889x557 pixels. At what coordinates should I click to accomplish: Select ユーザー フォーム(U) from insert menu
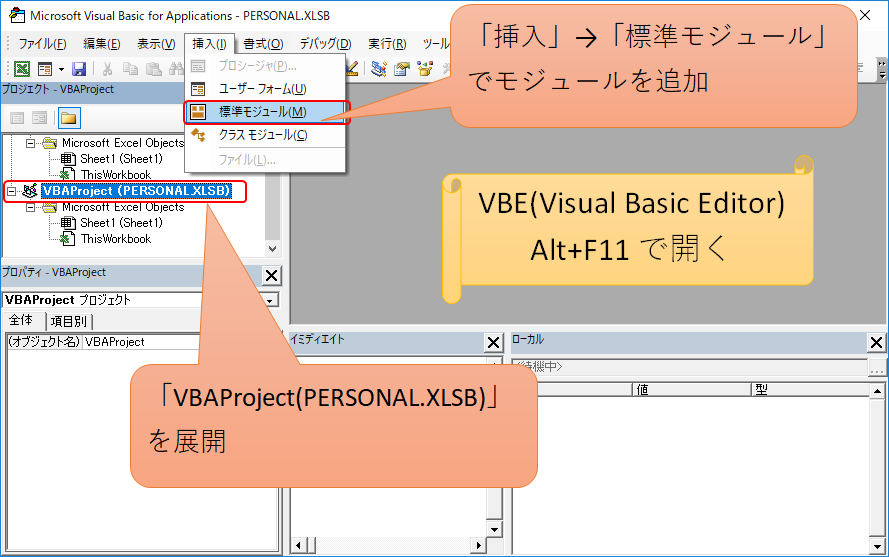265,89
